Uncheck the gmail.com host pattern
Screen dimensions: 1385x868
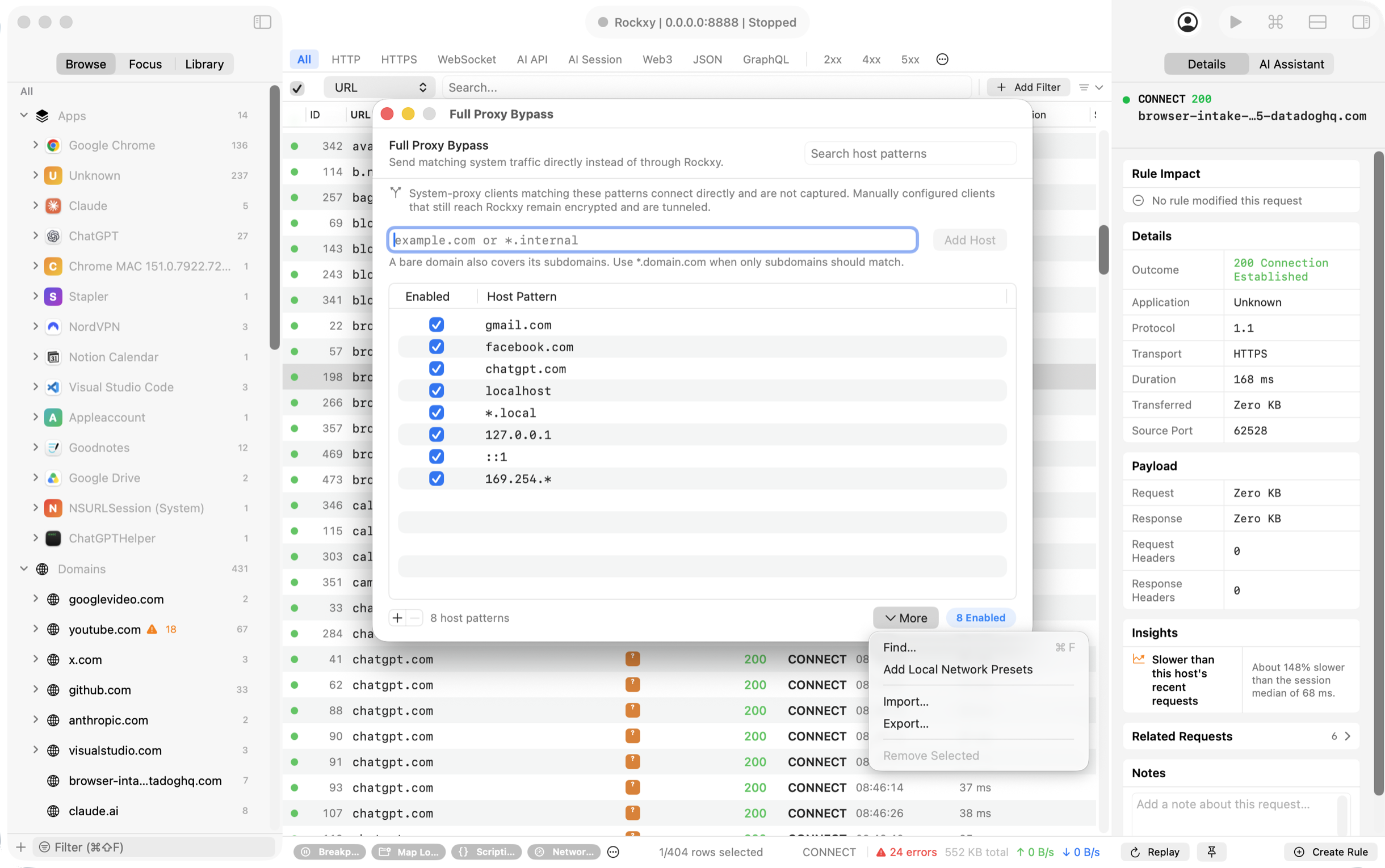(x=437, y=325)
